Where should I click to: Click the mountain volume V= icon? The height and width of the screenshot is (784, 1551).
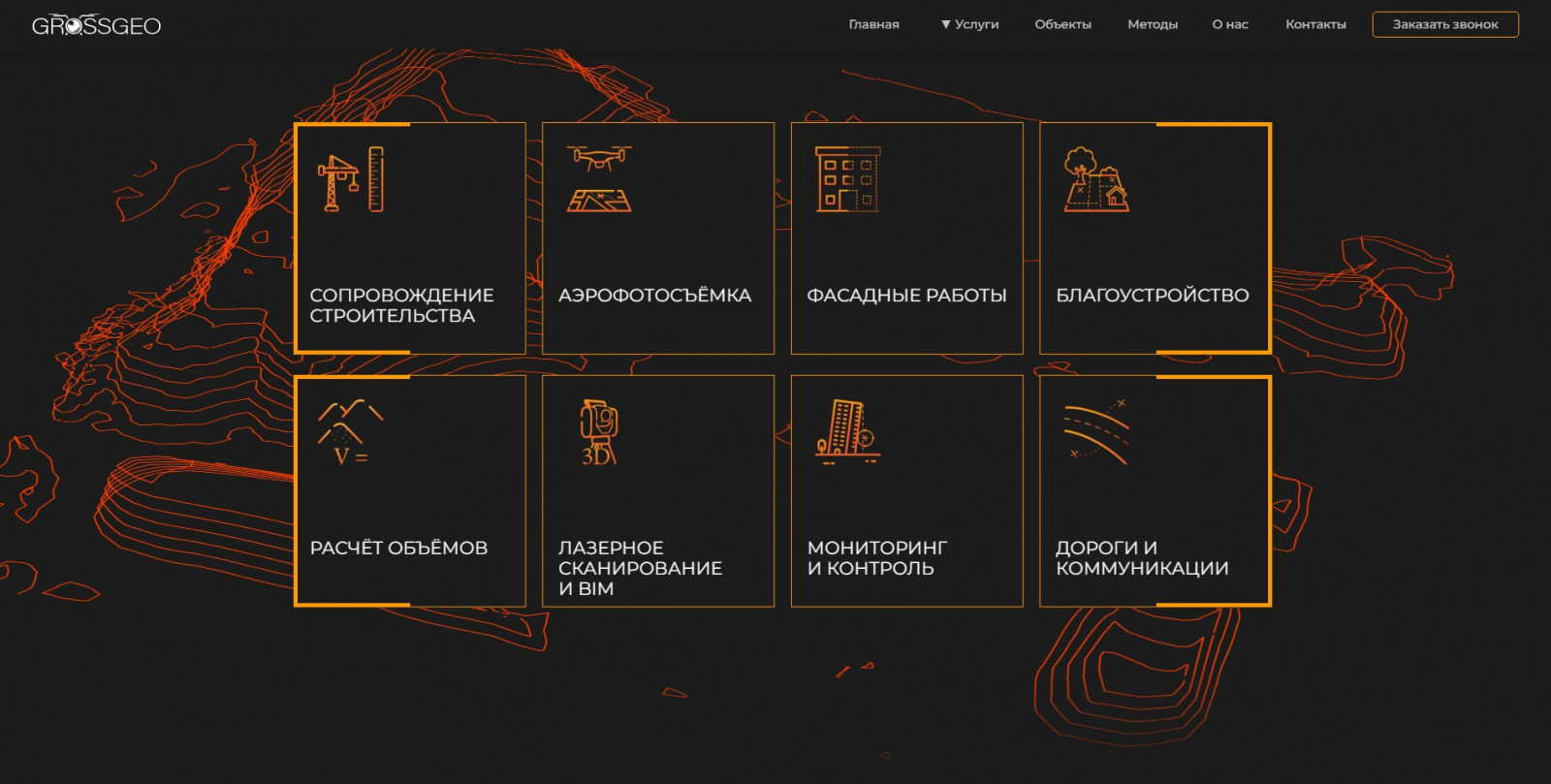coord(350,432)
